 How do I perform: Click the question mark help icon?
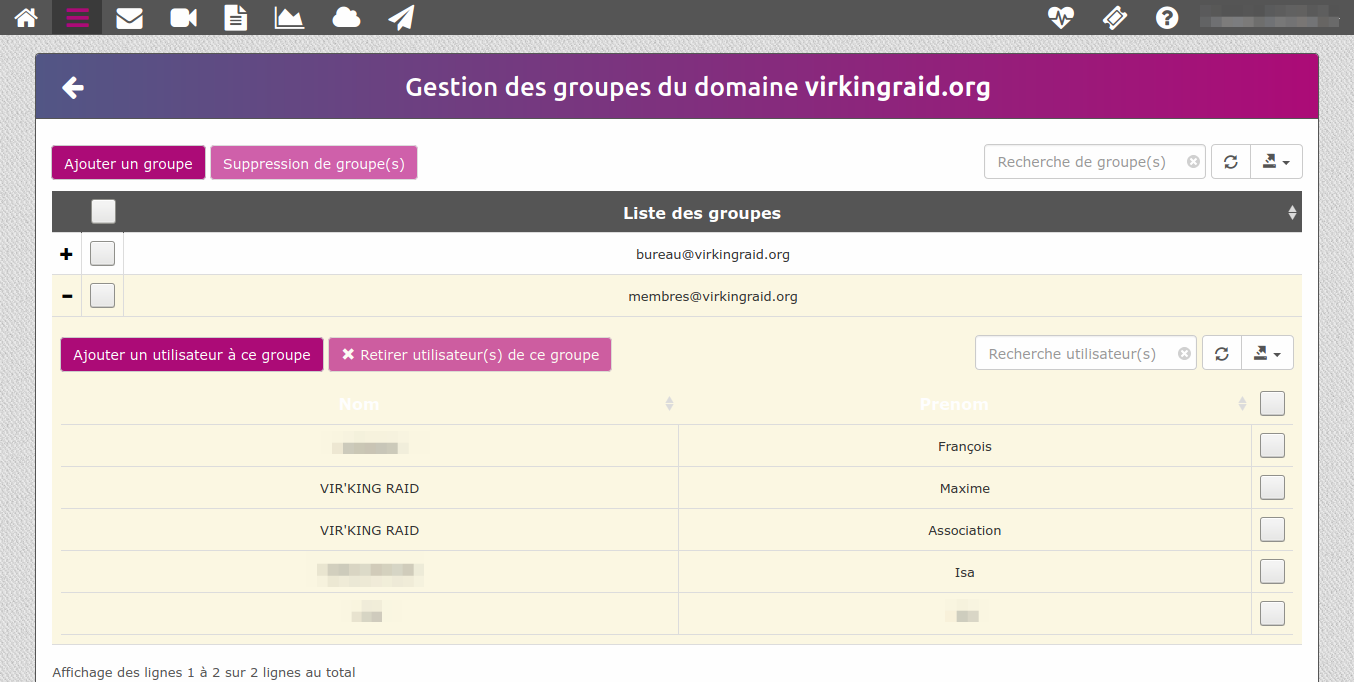coord(1166,17)
